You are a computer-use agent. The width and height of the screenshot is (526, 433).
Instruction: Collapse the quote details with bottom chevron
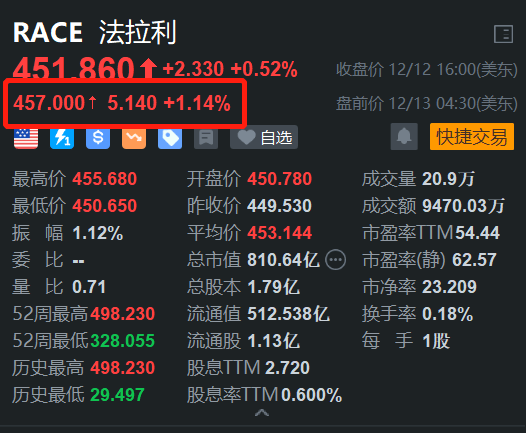pos(262,413)
